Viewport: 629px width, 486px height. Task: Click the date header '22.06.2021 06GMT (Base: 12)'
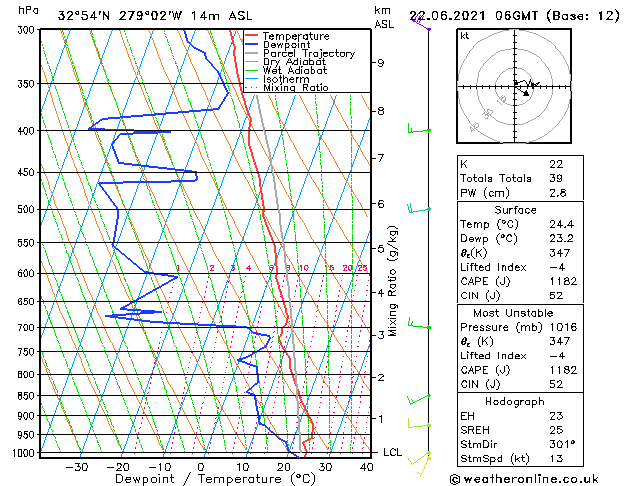pyautogui.click(x=514, y=16)
